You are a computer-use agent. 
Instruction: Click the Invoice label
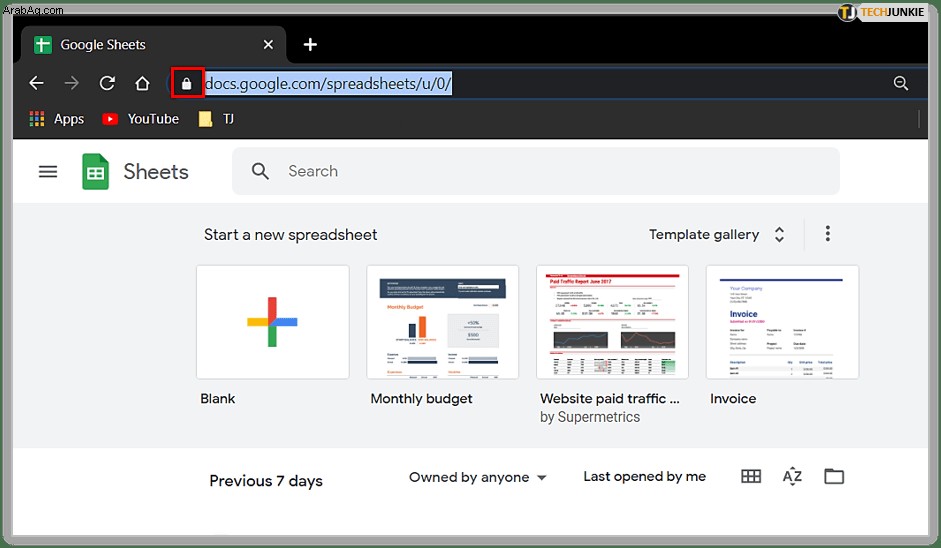pyautogui.click(x=733, y=399)
